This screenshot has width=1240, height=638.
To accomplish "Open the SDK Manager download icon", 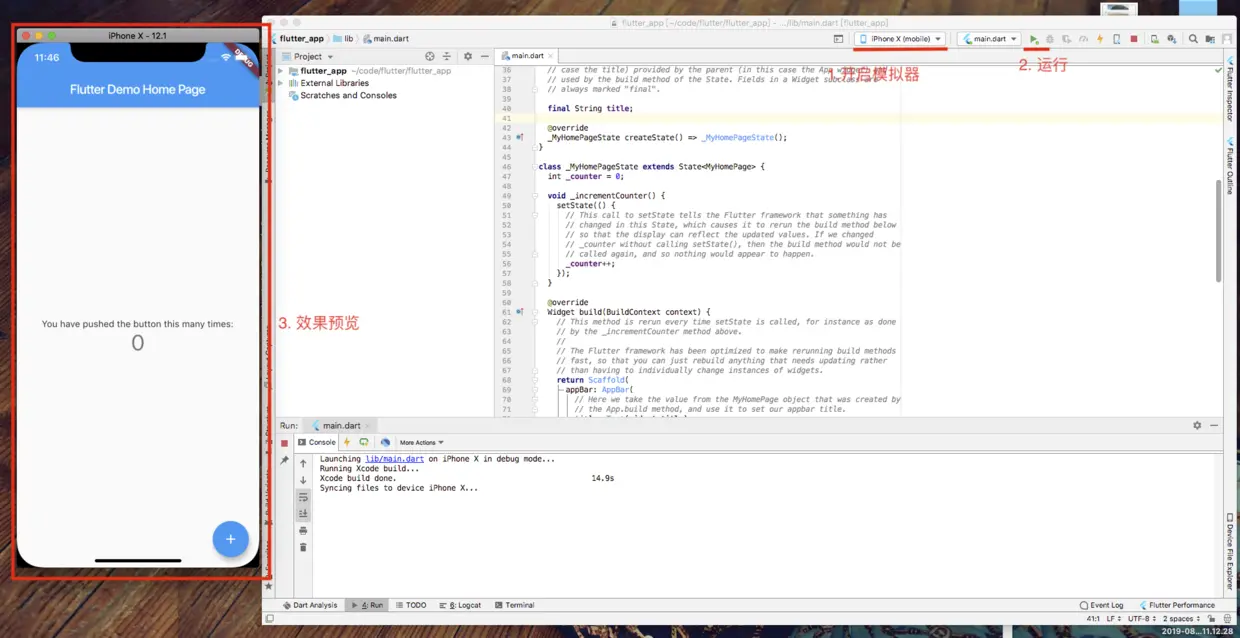I will pos(1172,39).
